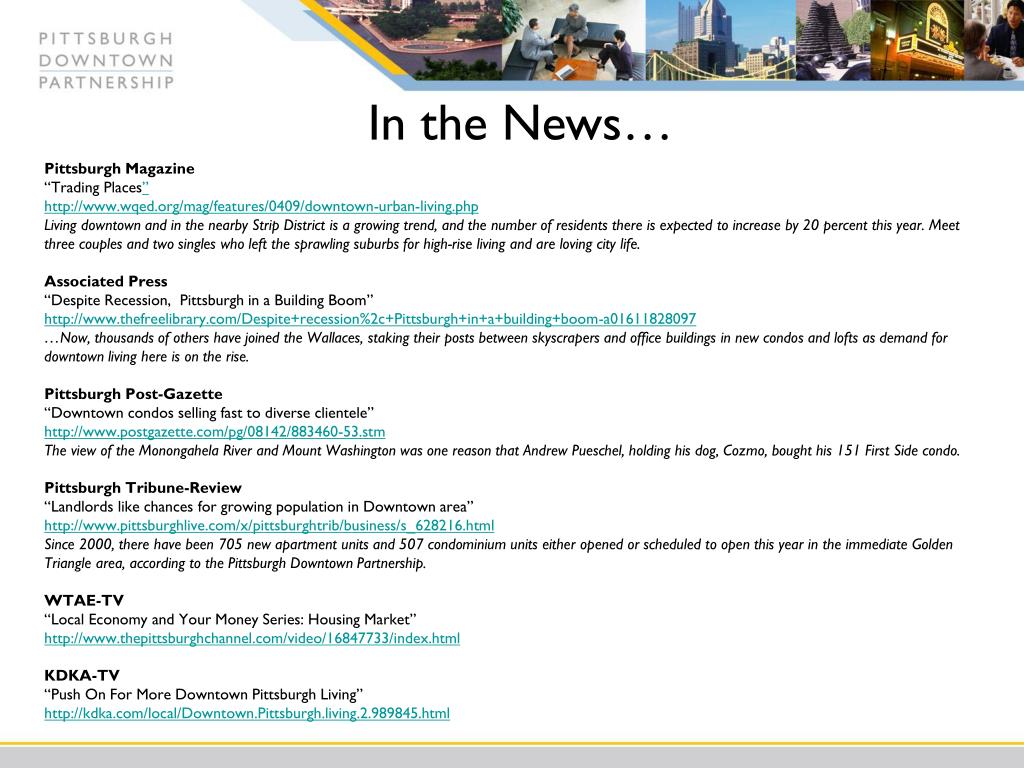Click "Landlords like chances for growing population" title

click(x=259, y=507)
